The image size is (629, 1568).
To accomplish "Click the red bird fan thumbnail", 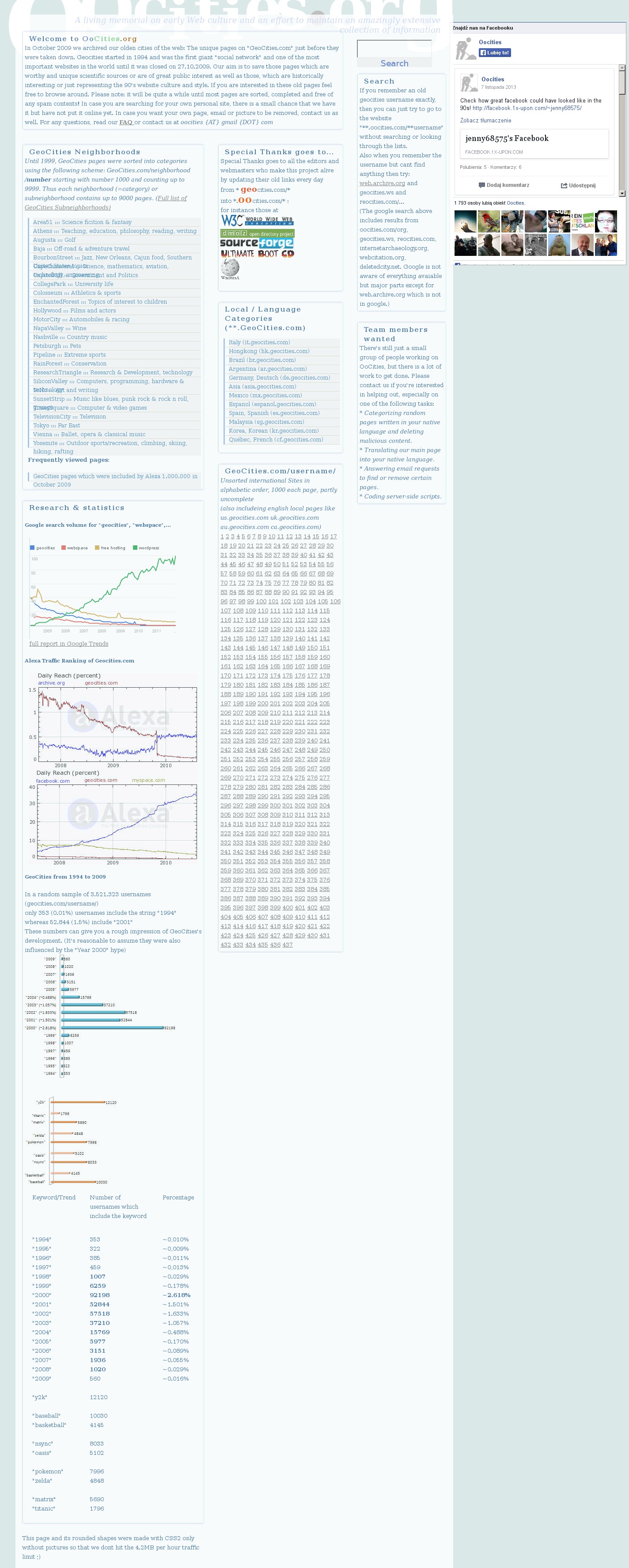I will [x=489, y=221].
